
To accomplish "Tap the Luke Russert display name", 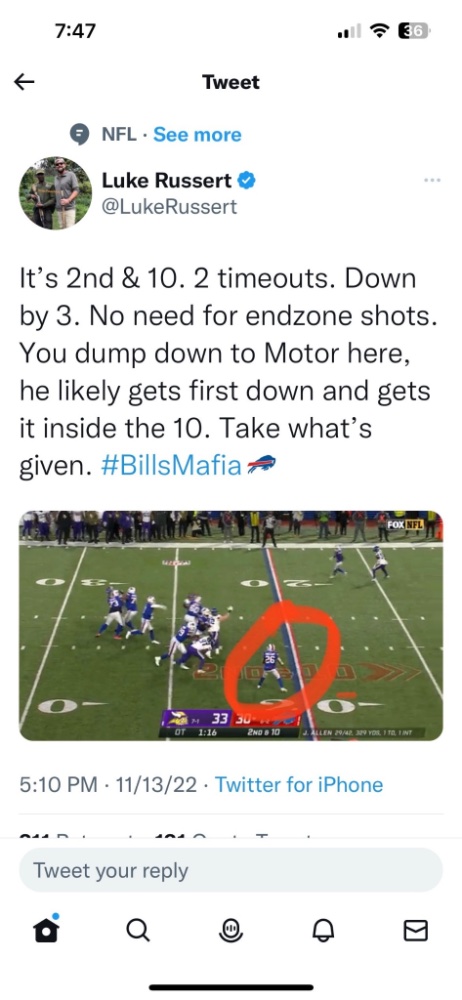I will coord(167,181).
